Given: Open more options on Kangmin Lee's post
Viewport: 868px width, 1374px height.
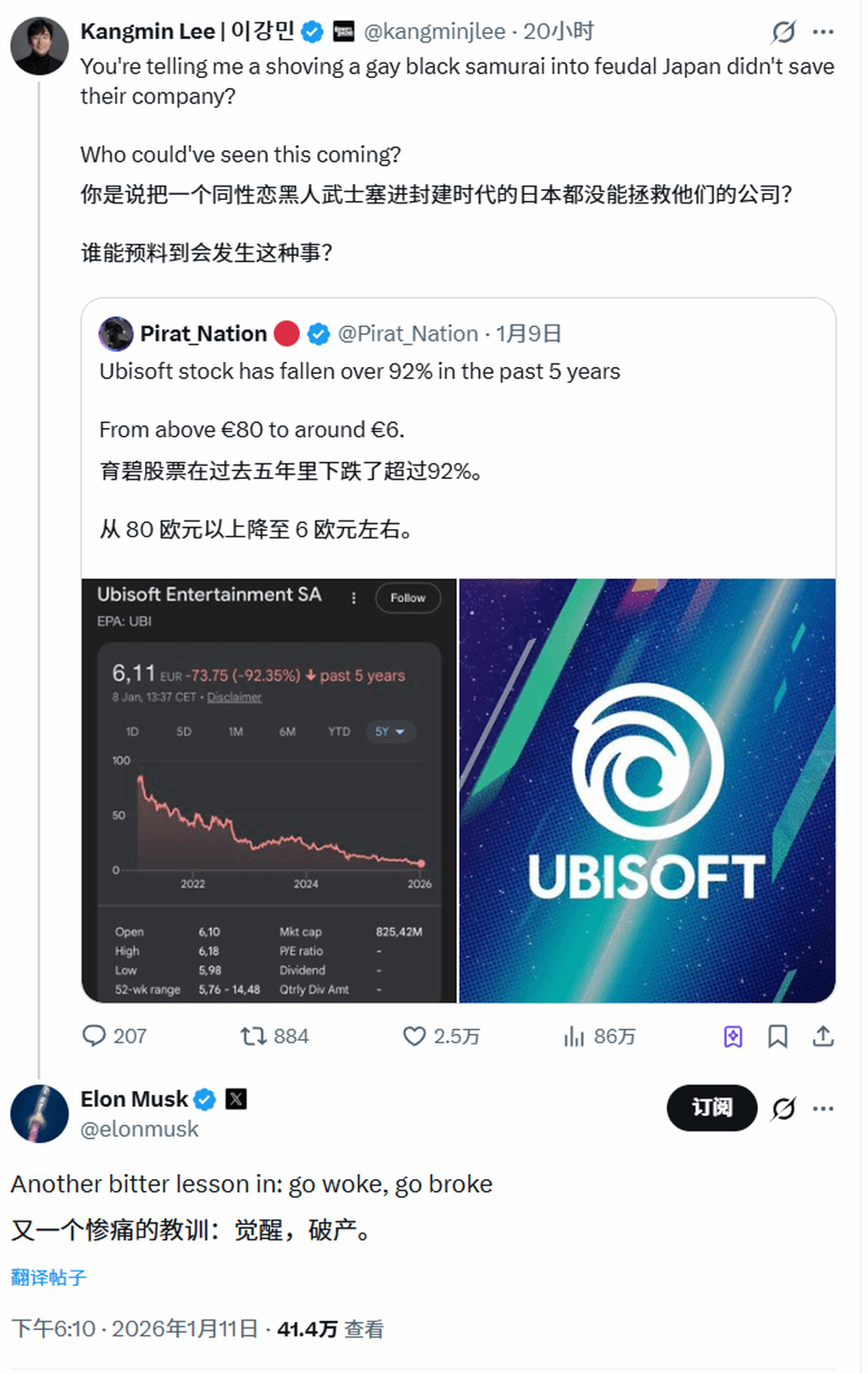Looking at the screenshot, I should [x=823, y=32].
